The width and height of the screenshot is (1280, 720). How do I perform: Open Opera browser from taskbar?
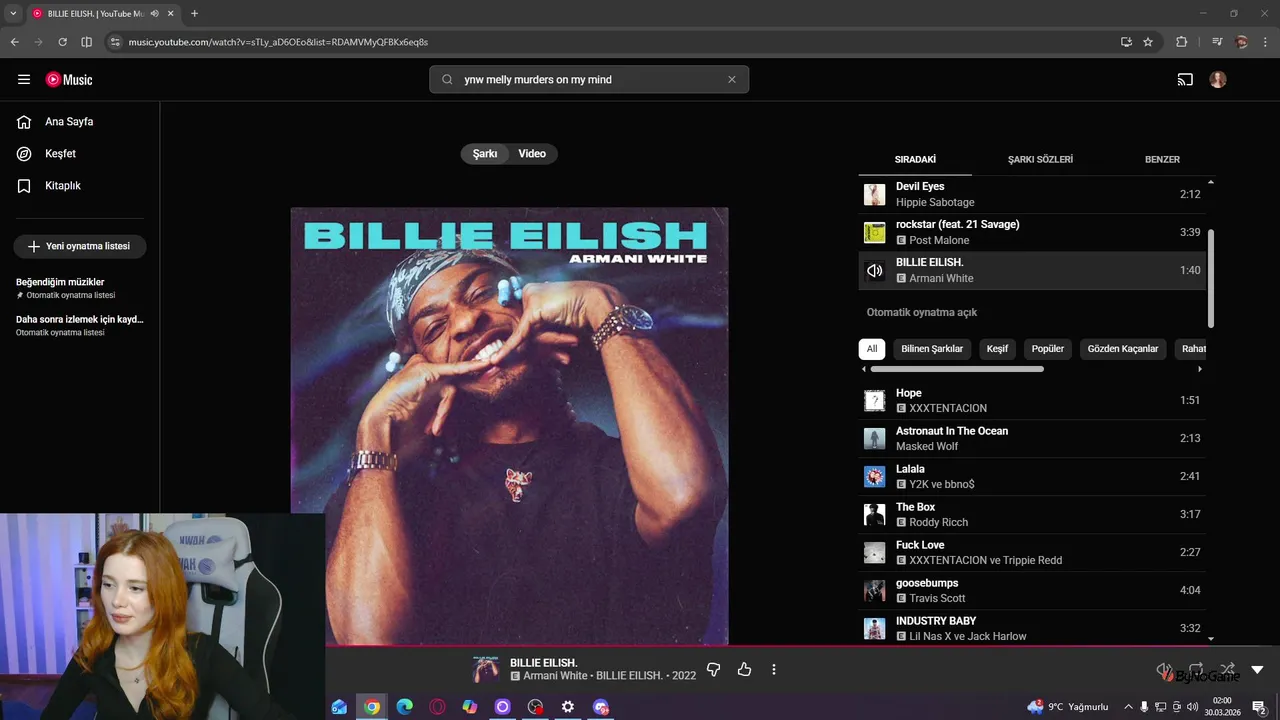point(437,707)
